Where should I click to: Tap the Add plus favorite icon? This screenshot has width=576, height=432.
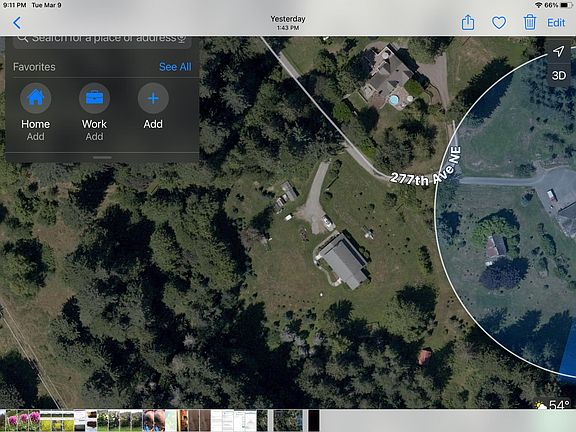click(x=153, y=98)
